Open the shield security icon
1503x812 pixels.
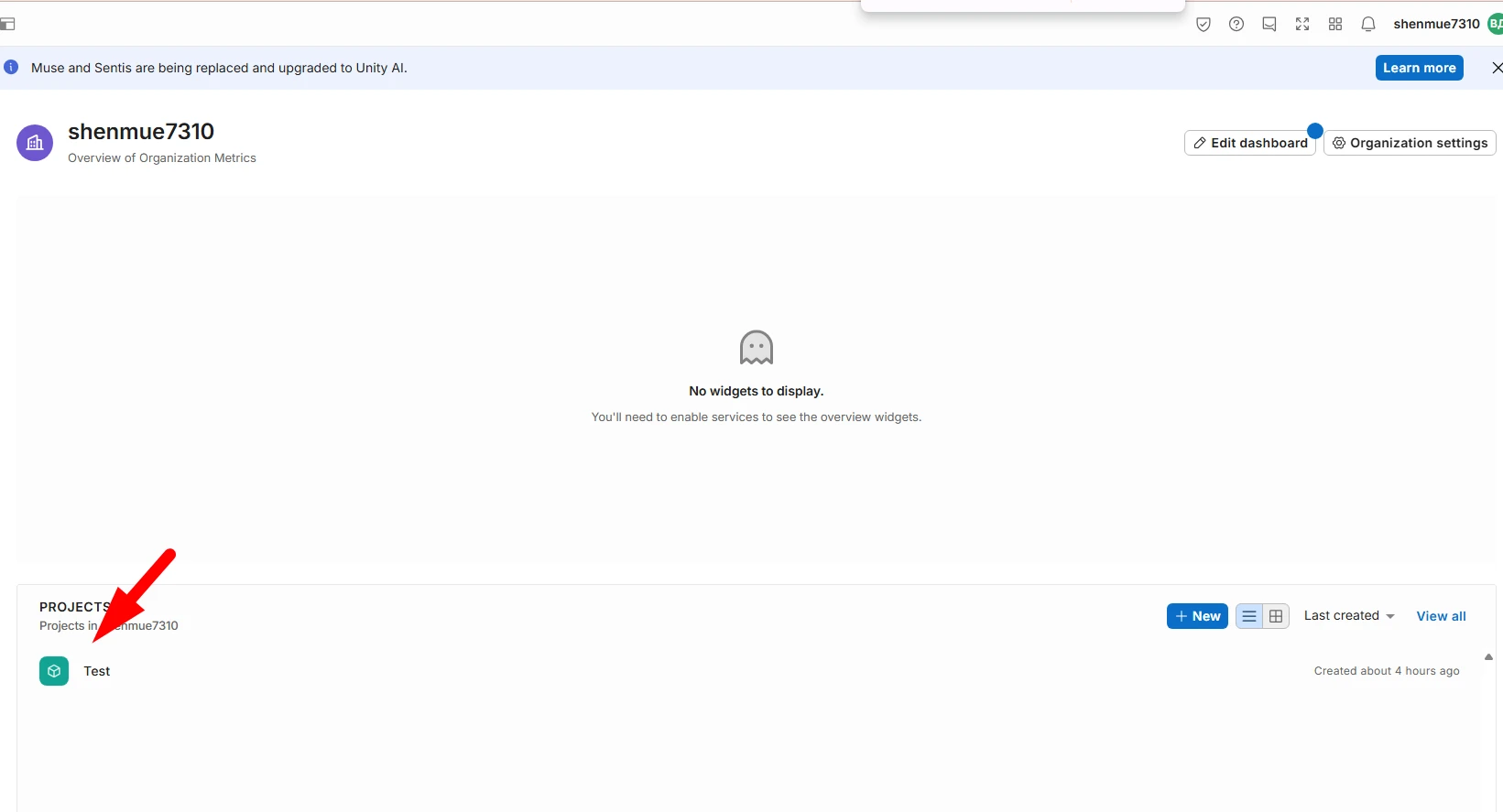(x=1203, y=25)
